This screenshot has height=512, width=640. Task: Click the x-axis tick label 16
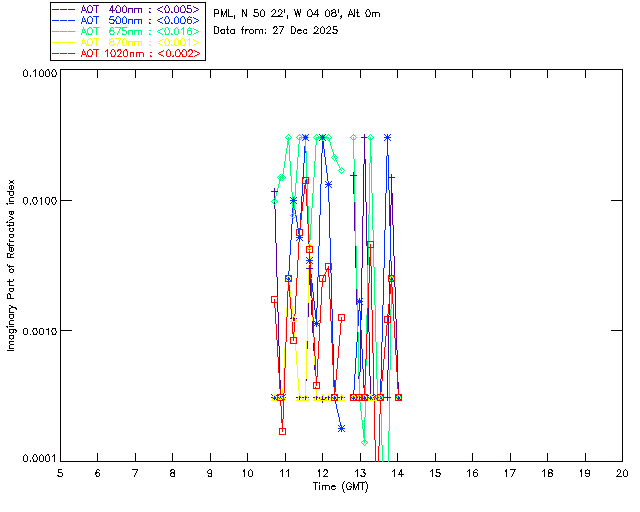[473, 473]
